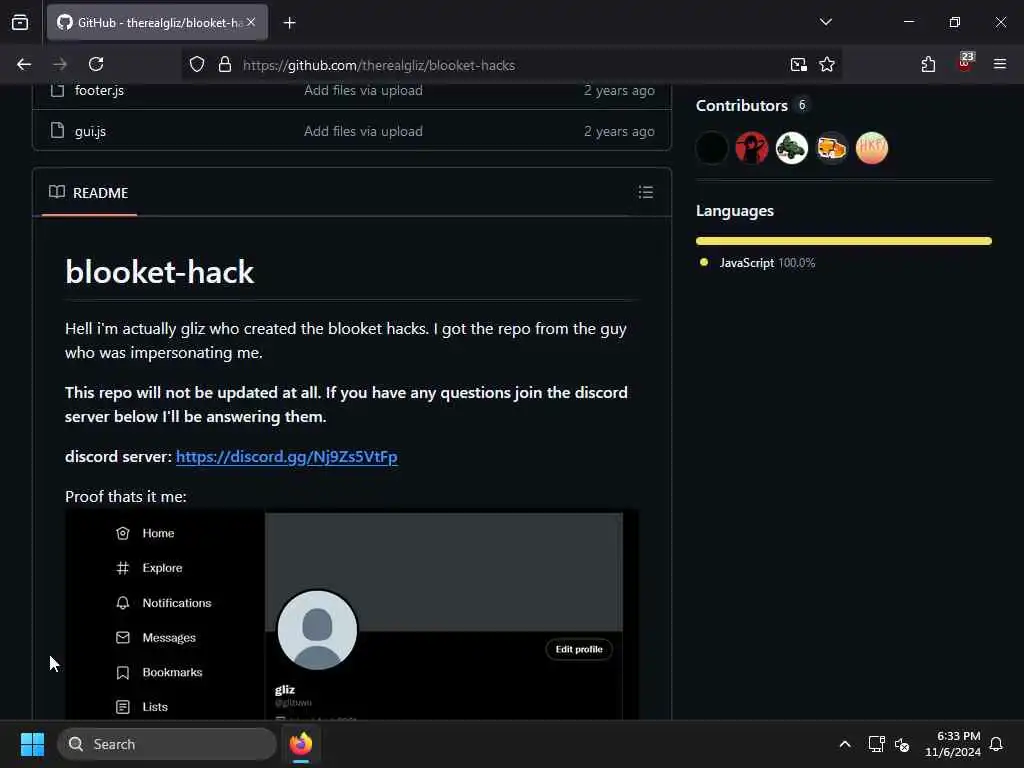1024x768 pixels.
Task: Open the tracking protection shield icon
Action: click(197, 64)
